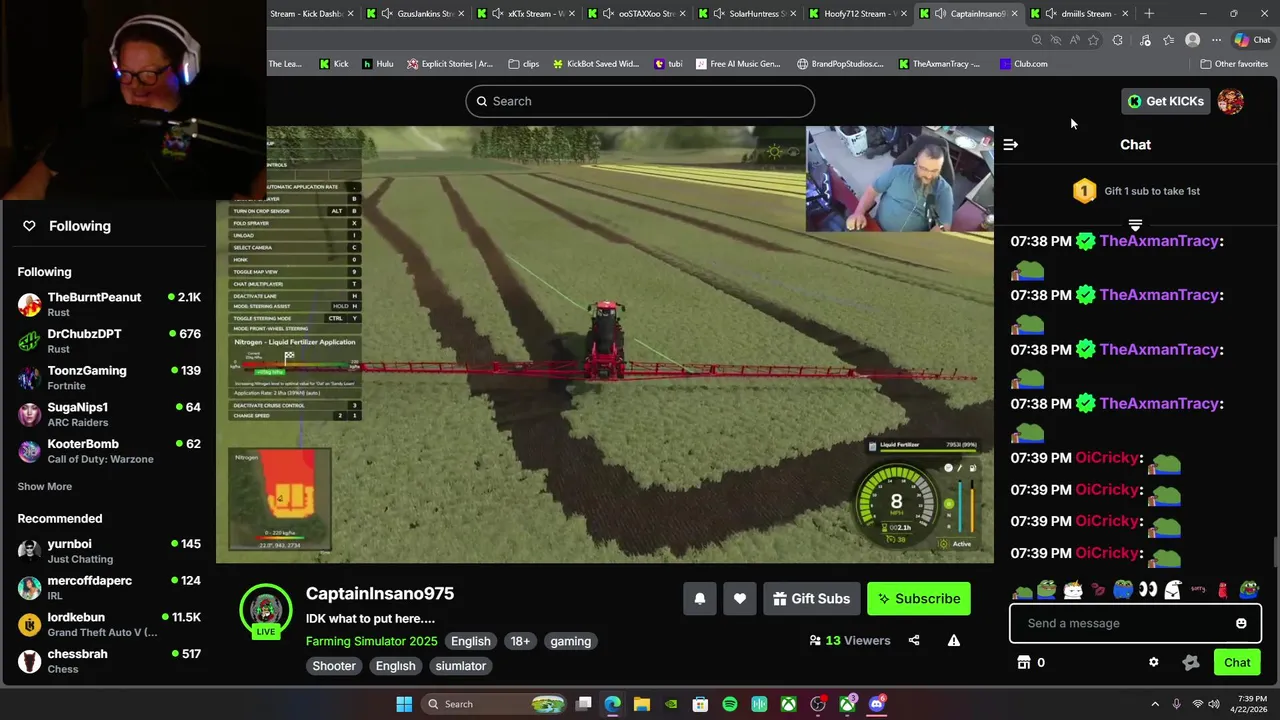This screenshot has width=1280, height=720.
Task: Open the KickBot Saved Widgets bookmark
Action: 594,64
